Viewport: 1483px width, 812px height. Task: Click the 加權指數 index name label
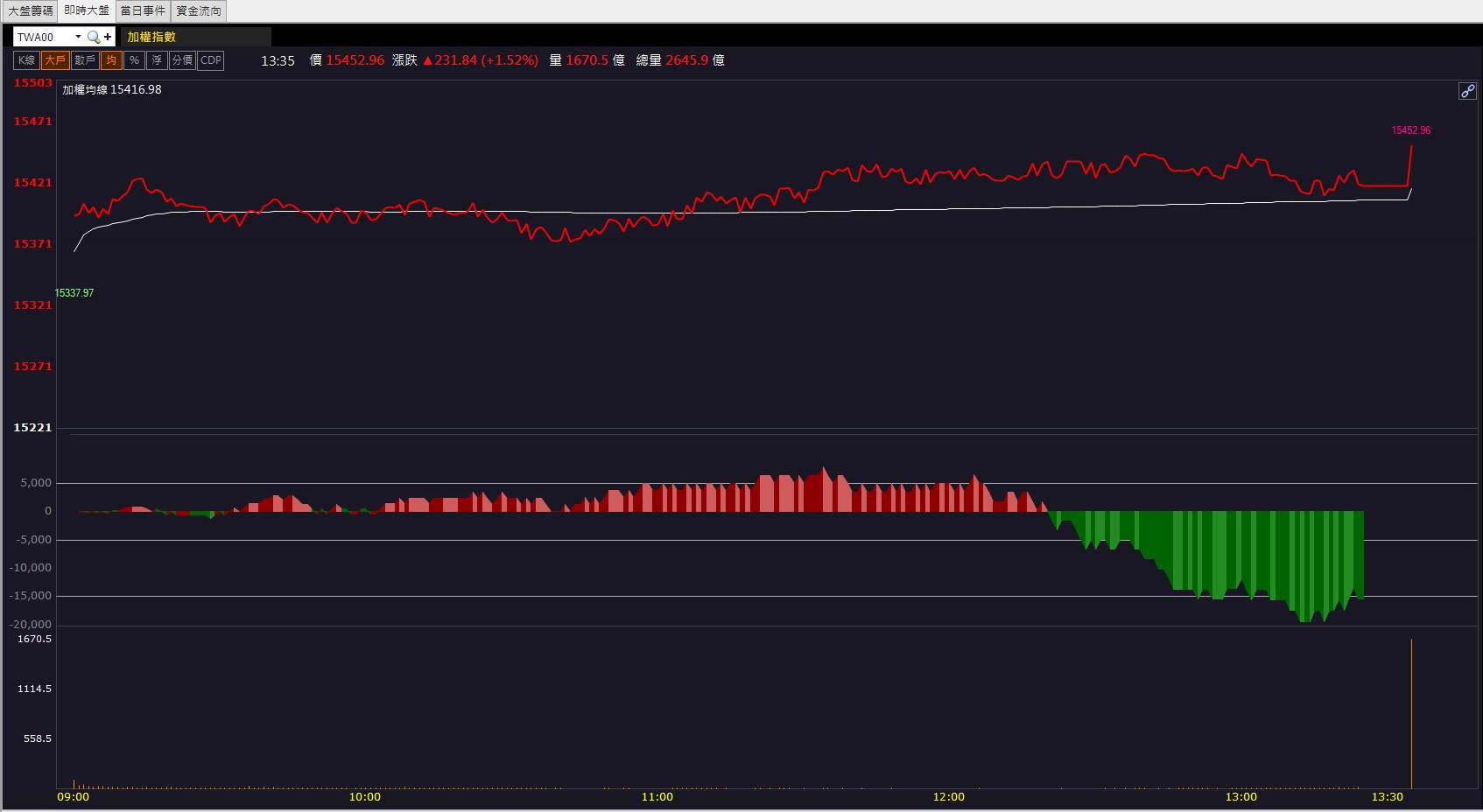[151, 37]
